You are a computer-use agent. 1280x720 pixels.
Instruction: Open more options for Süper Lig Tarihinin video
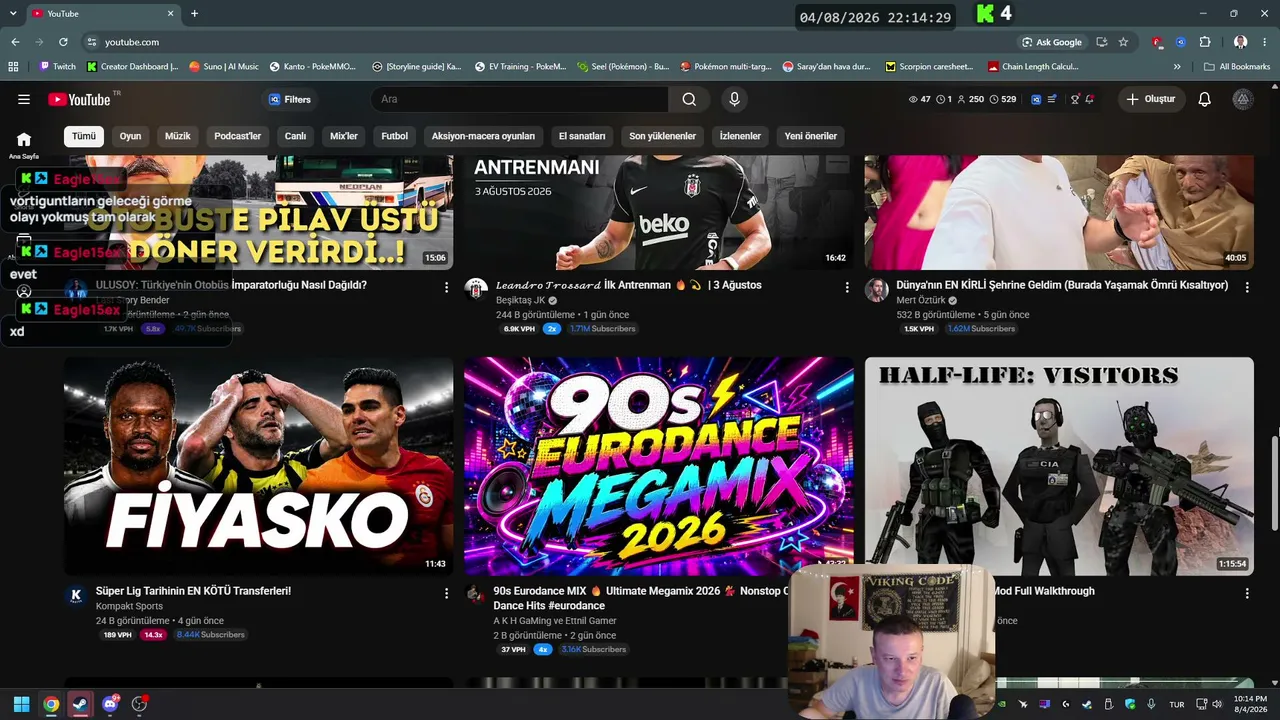tap(446, 593)
